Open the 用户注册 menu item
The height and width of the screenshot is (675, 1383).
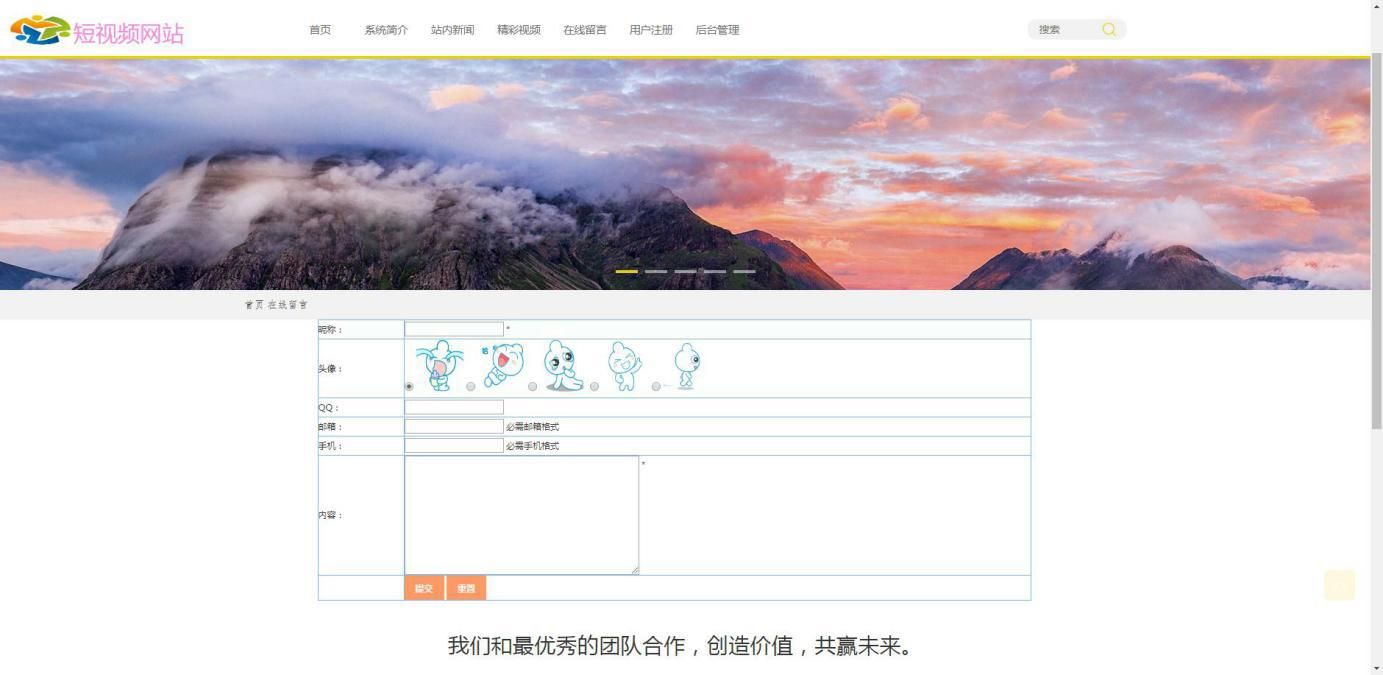[x=651, y=30]
